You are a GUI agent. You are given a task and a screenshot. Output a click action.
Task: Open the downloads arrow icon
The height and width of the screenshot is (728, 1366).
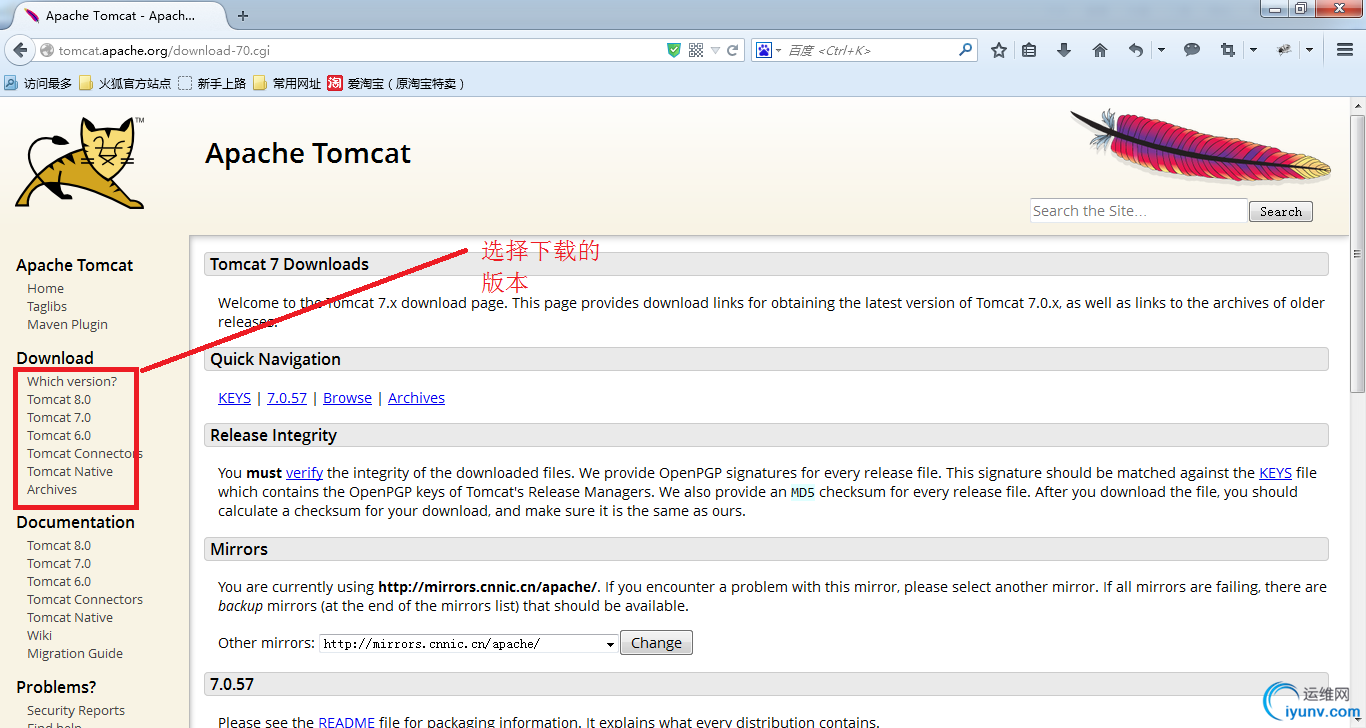tap(1064, 50)
